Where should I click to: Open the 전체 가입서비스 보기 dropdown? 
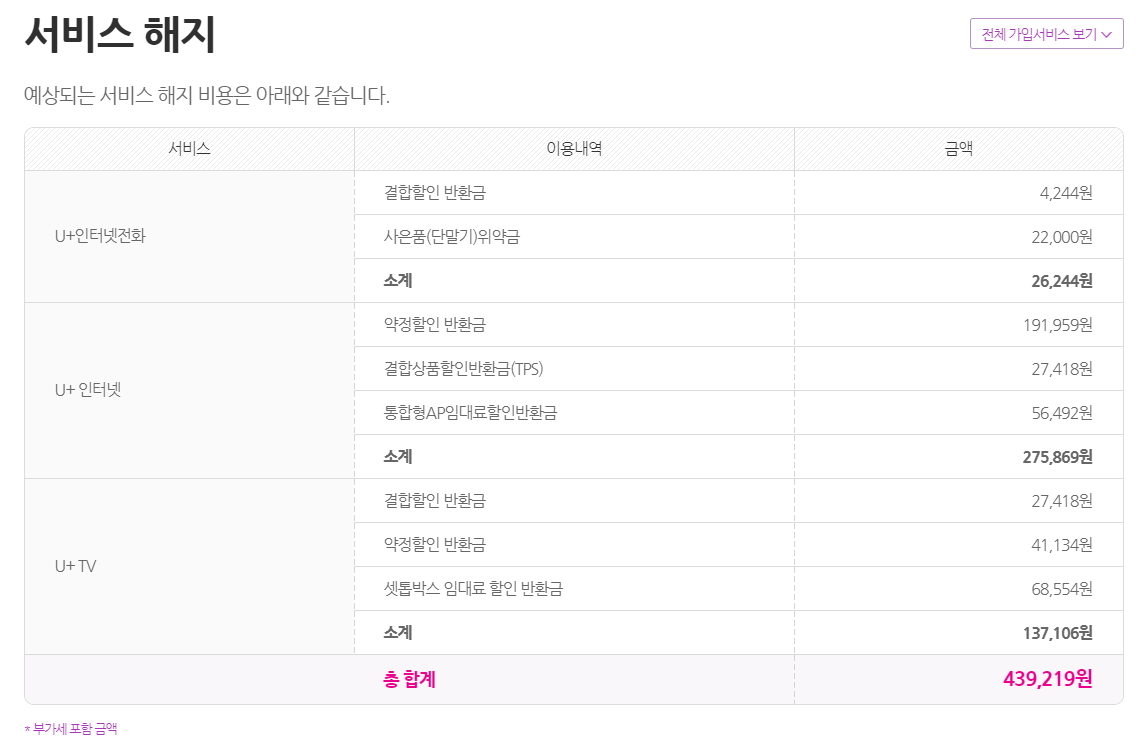point(1046,34)
